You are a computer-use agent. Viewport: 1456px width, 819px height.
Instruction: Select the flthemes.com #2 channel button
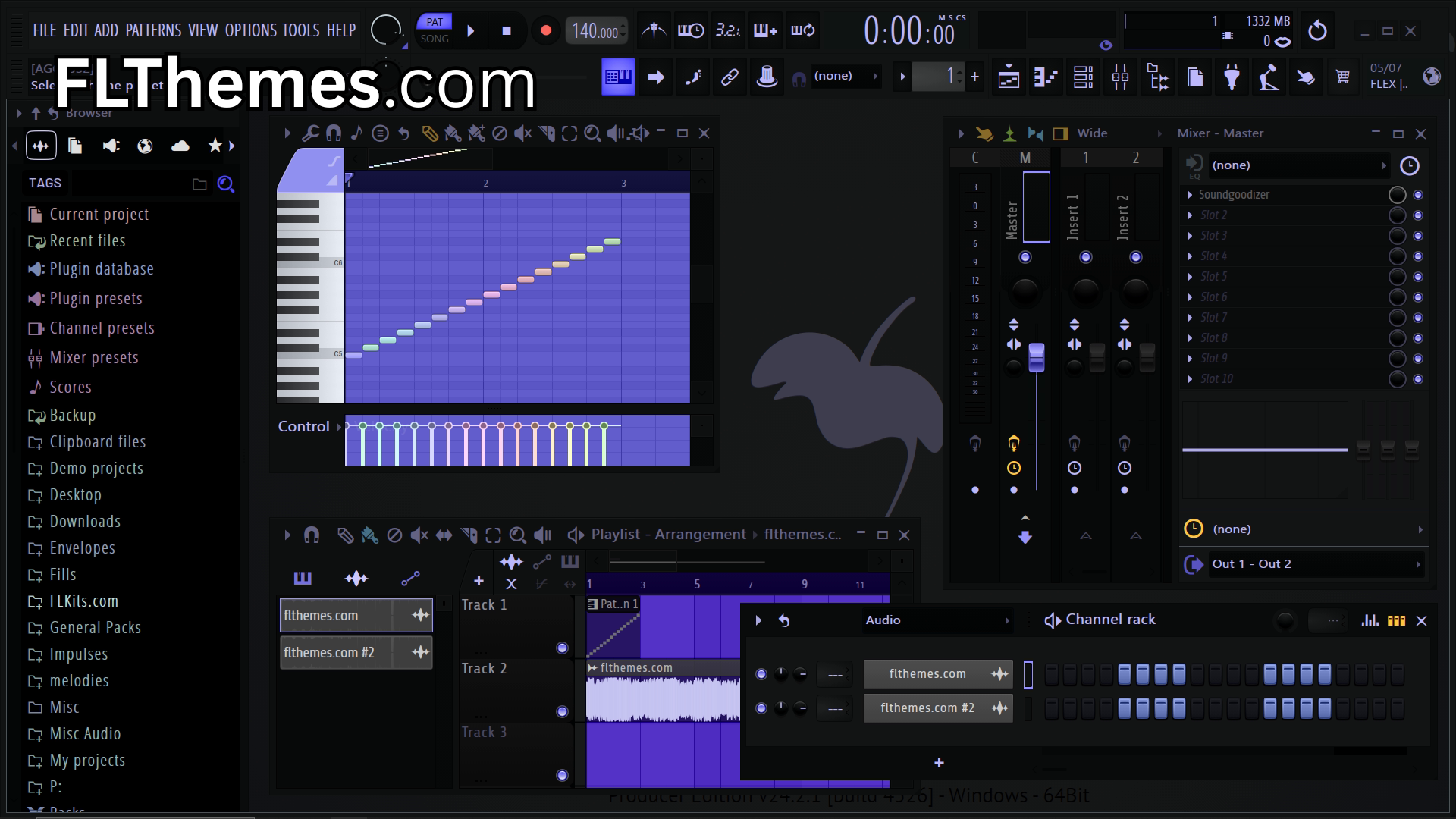[938, 708]
